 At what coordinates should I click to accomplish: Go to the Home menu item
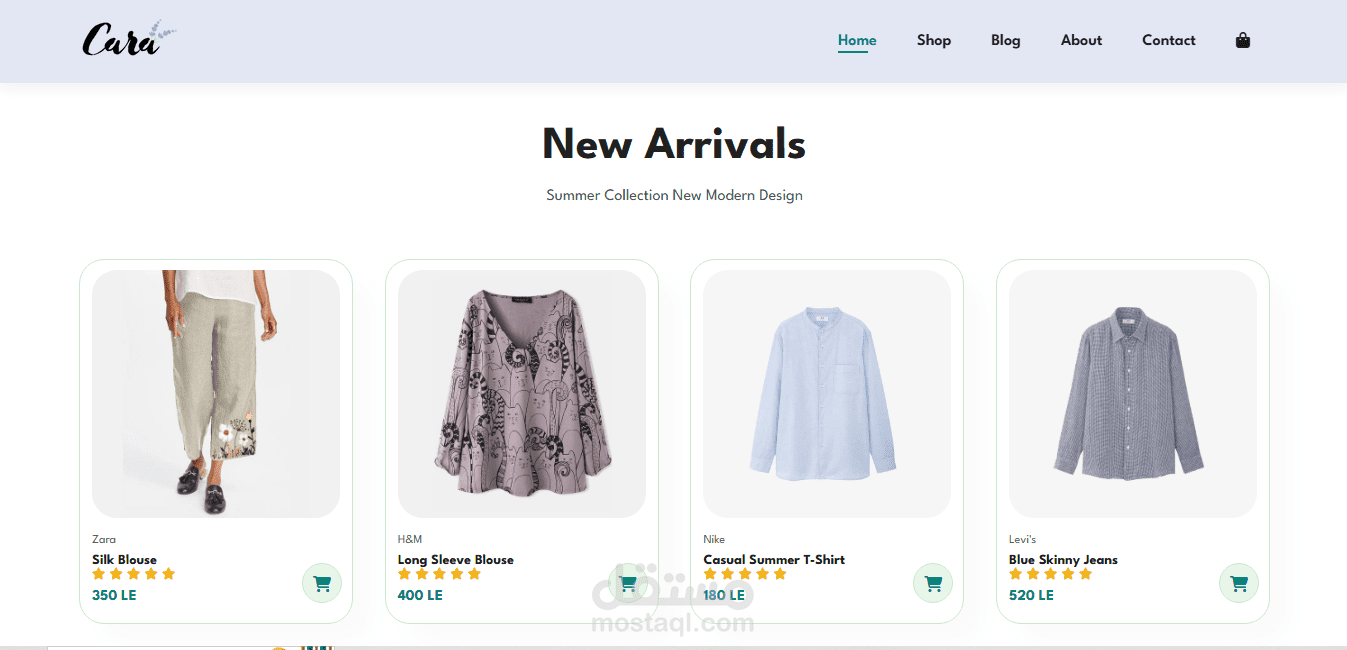pyautogui.click(x=857, y=41)
